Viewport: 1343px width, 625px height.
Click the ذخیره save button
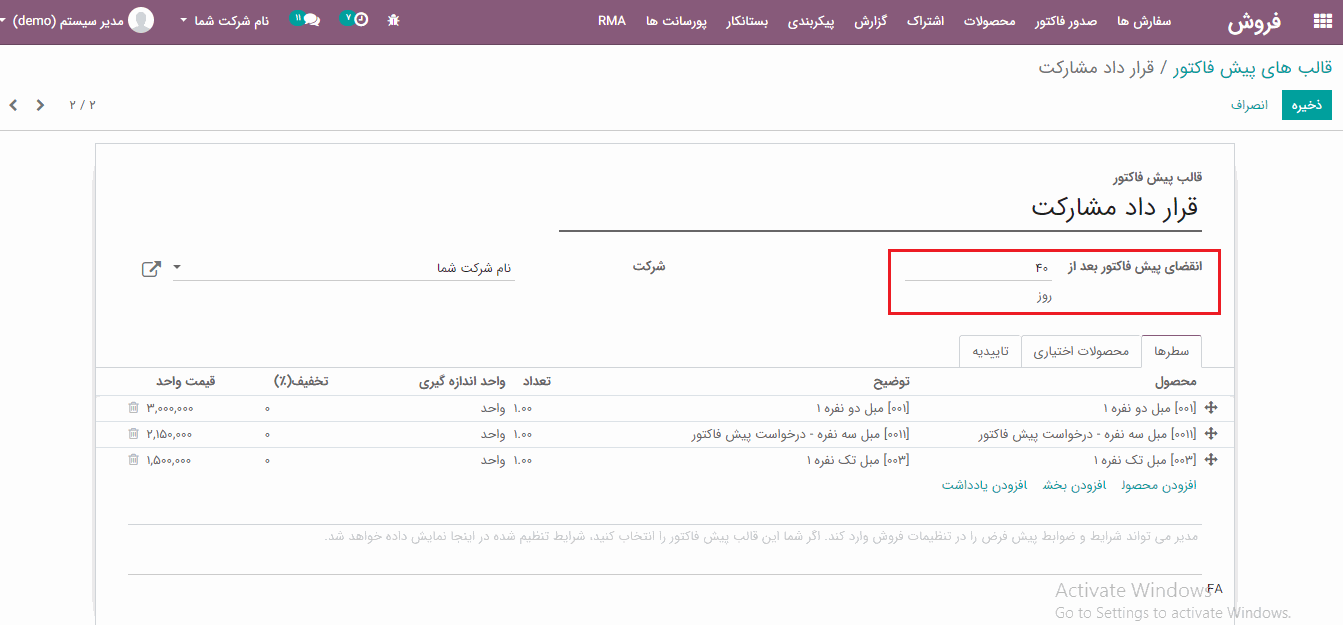(1306, 105)
